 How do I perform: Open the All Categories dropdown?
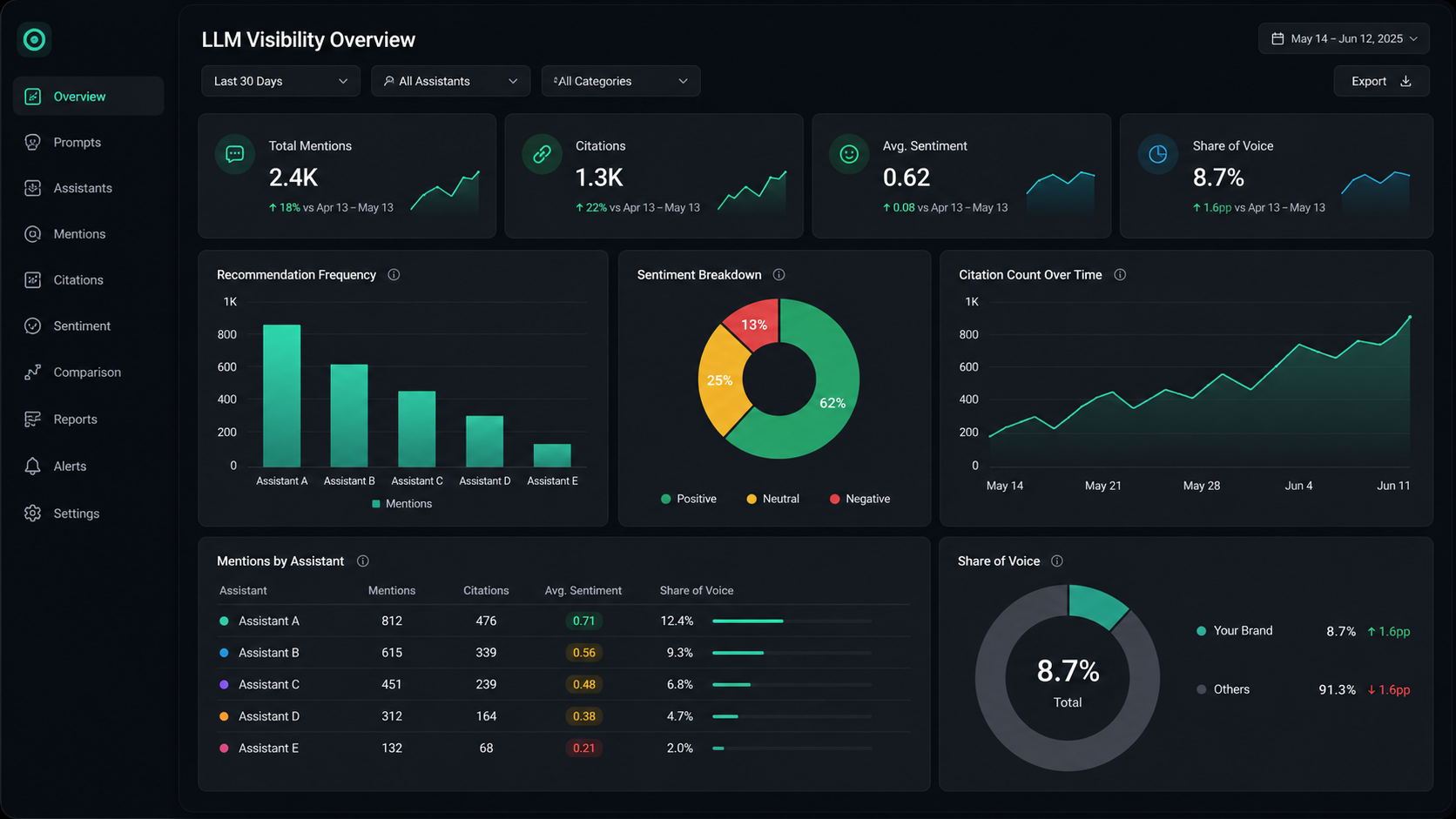click(621, 81)
